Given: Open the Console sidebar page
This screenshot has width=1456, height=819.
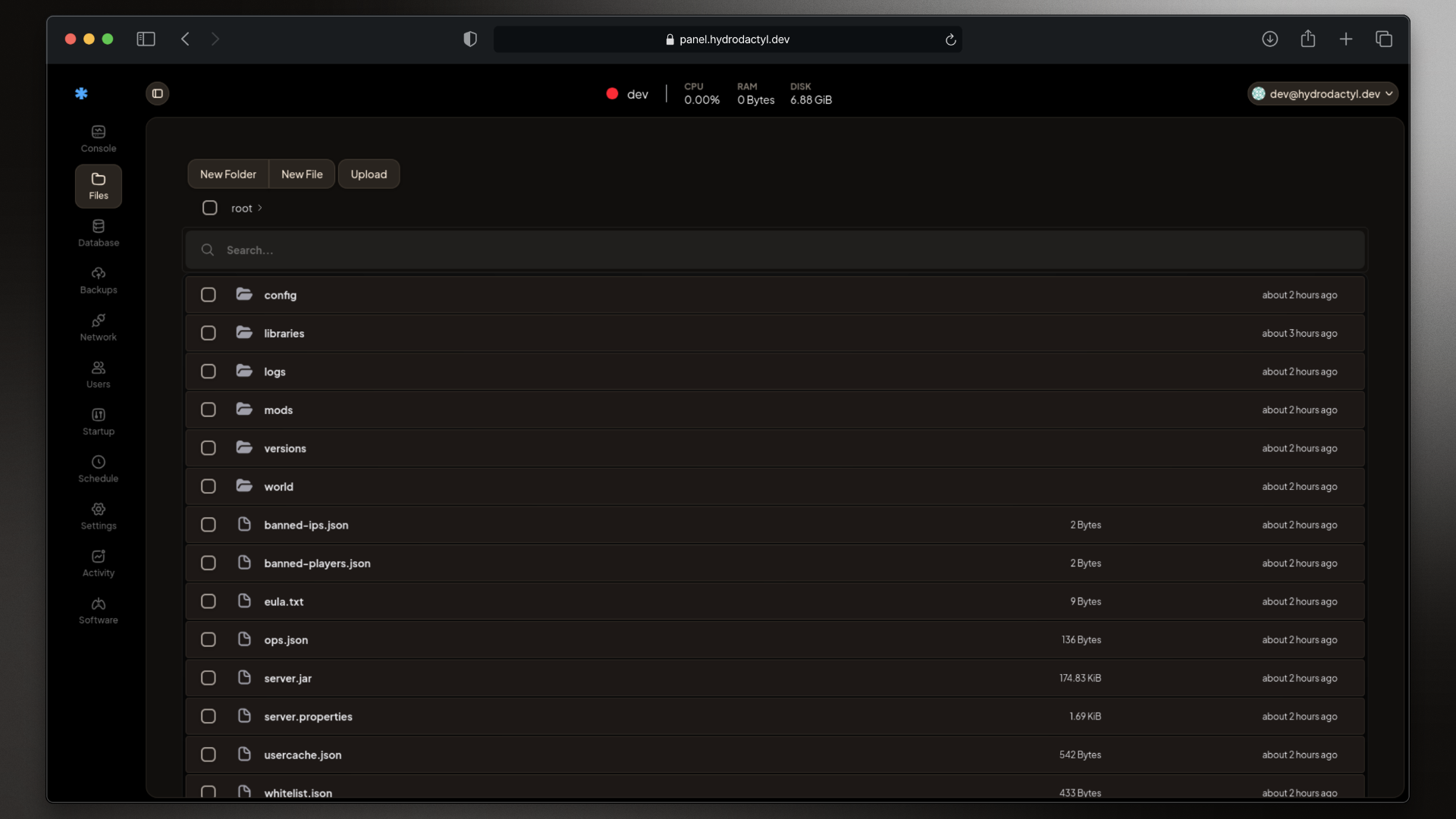Looking at the screenshot, I should [x=99, y=139].
